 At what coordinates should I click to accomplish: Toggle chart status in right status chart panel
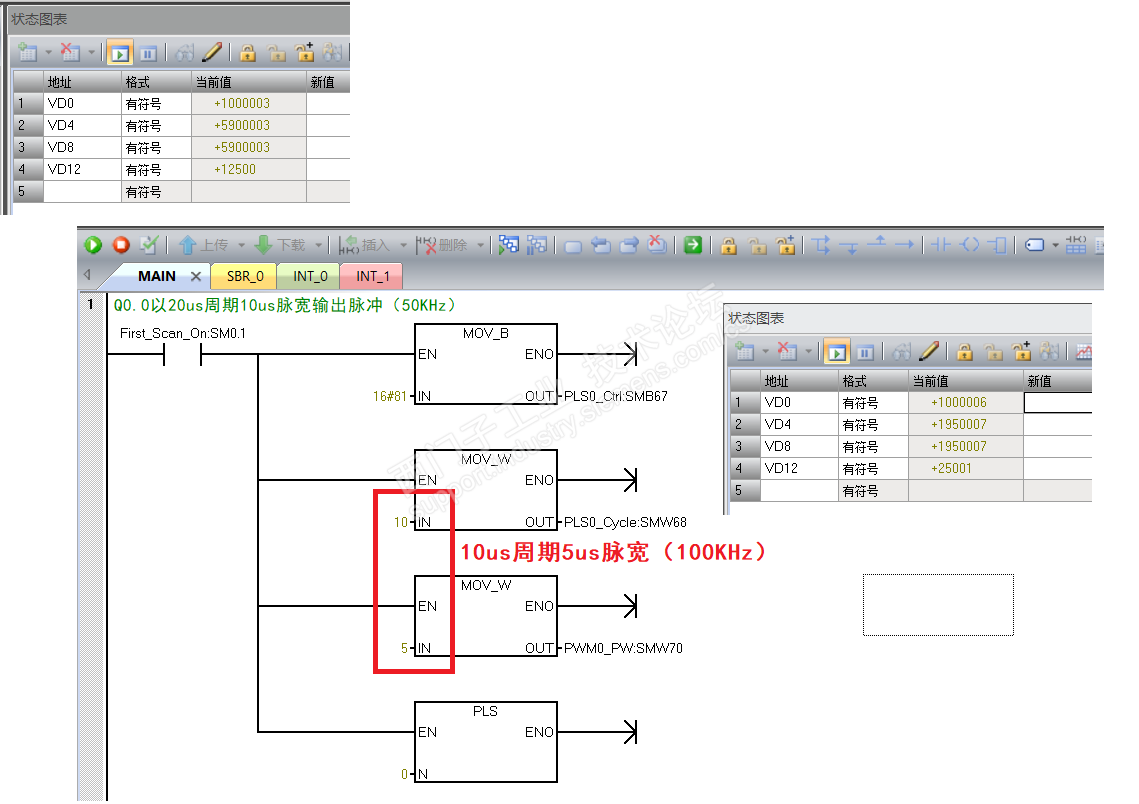coord(837,352)
